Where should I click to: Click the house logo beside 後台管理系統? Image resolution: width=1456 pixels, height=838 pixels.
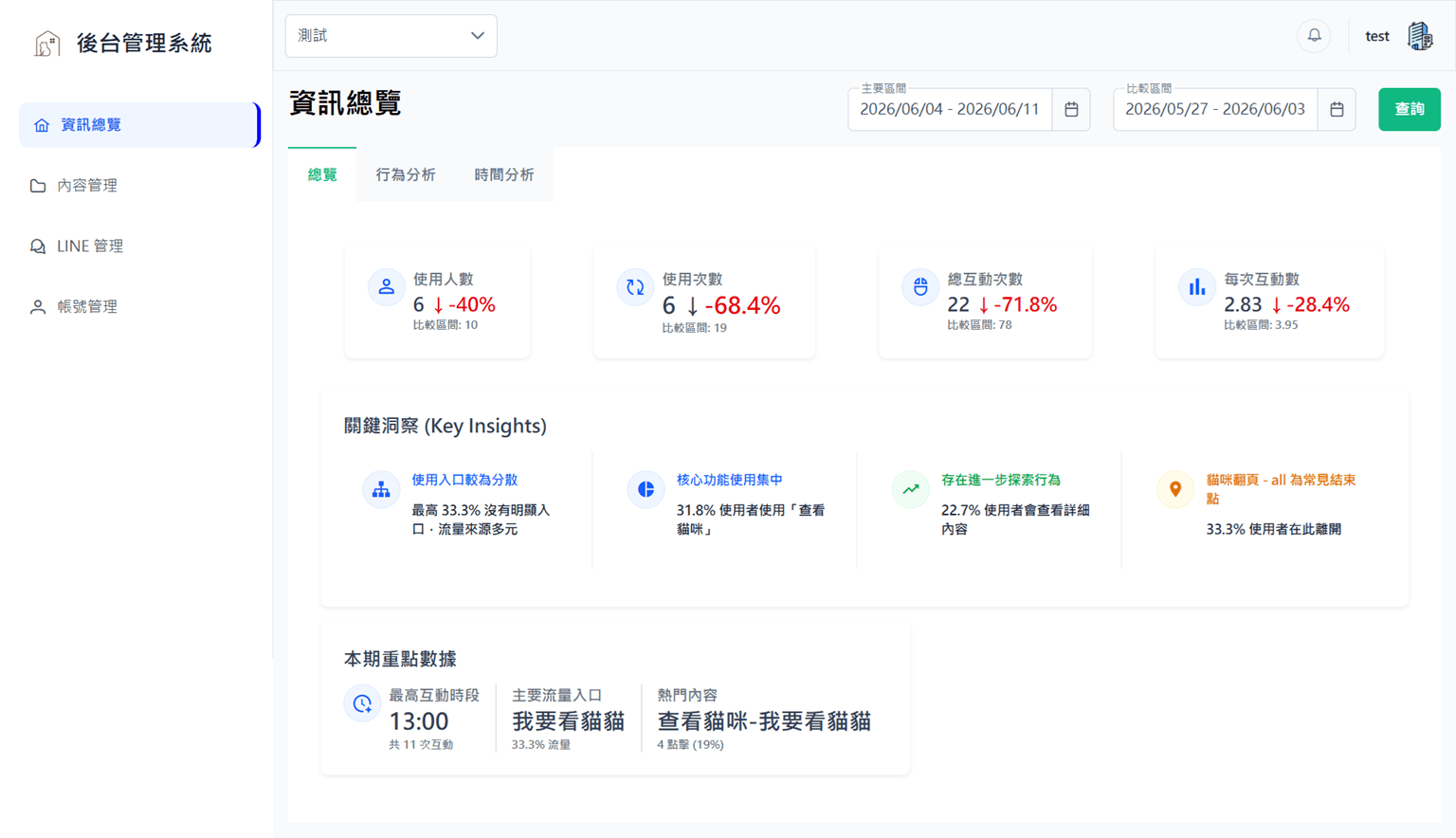point(47,43)
